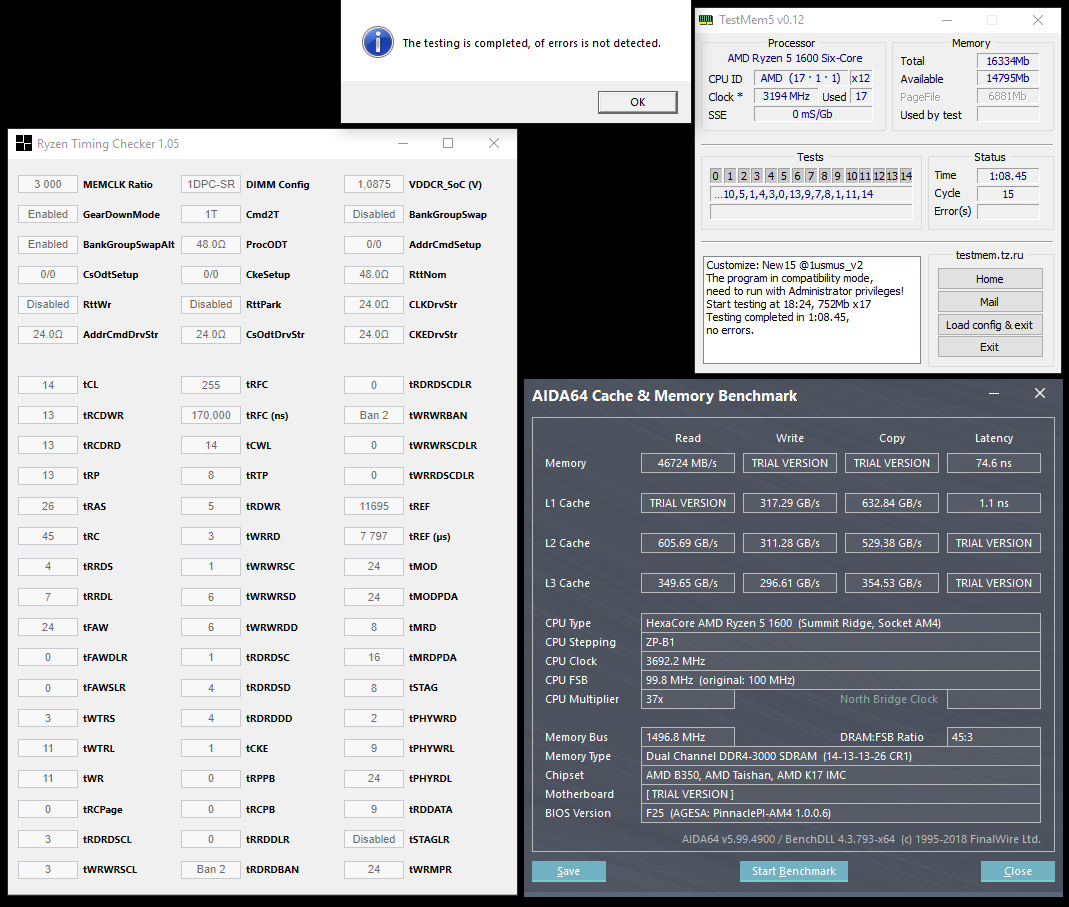Click the testmem.tz.ru label
The width and height of the screenshot is (1069, 907).
click(989, 255)
